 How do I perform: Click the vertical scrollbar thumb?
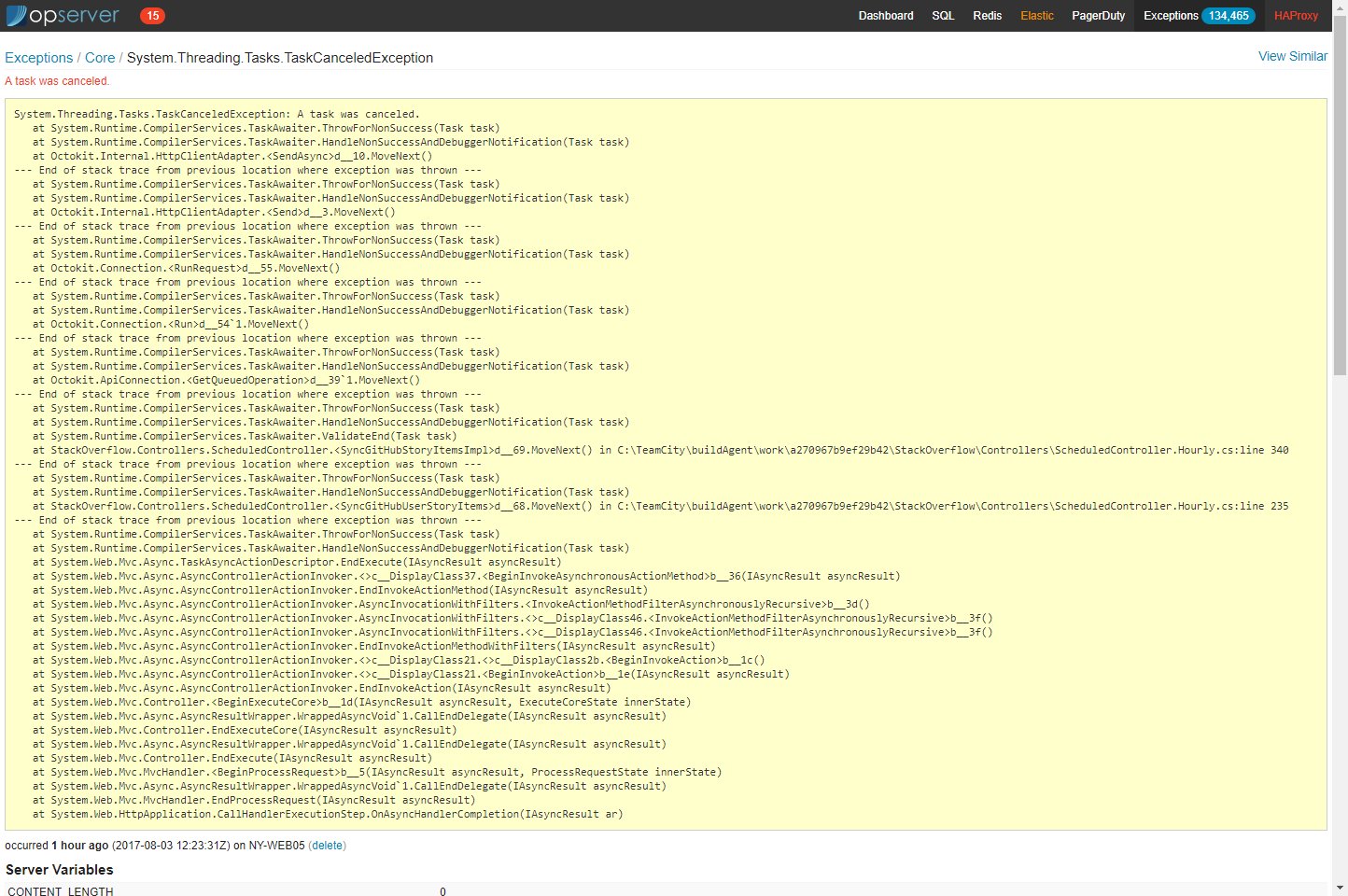pos(1340,196)
